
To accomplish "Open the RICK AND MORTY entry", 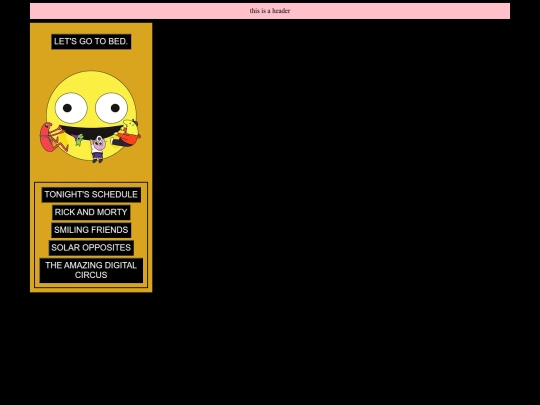I will (91, 212).
